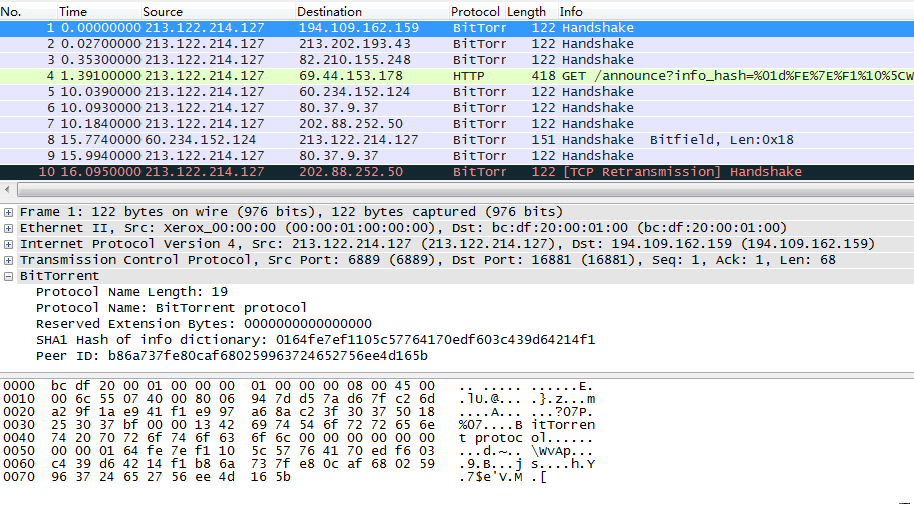The width and height of the screenshot is (914, 508).
Task: Select packet 6 at time 10.0930000
Action: [x=457, y=108]
